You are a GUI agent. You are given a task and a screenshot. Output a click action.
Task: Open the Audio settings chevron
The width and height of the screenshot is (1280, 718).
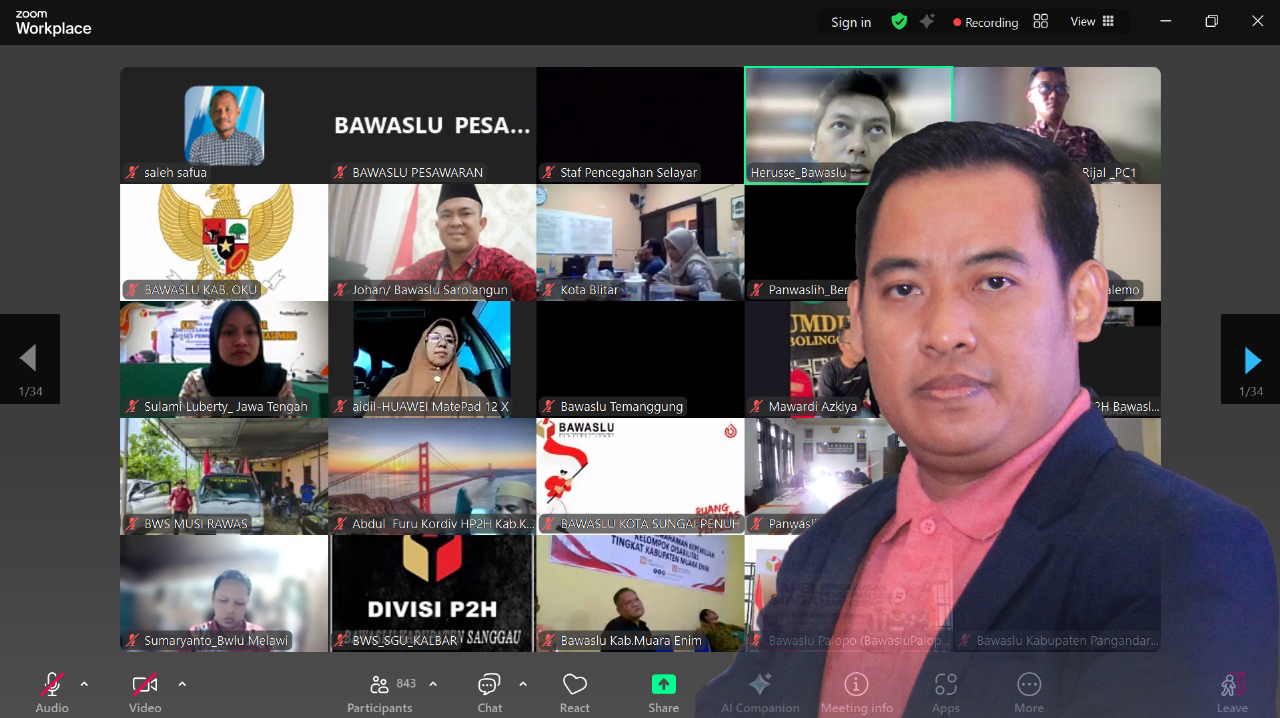83,686
